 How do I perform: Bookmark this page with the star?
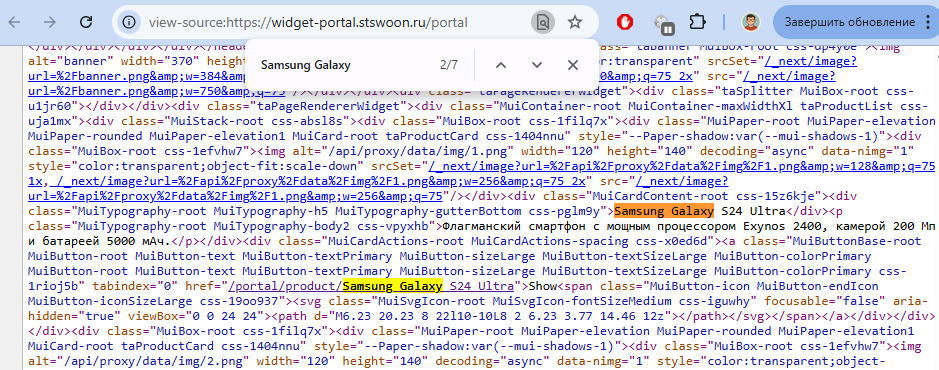575,23
